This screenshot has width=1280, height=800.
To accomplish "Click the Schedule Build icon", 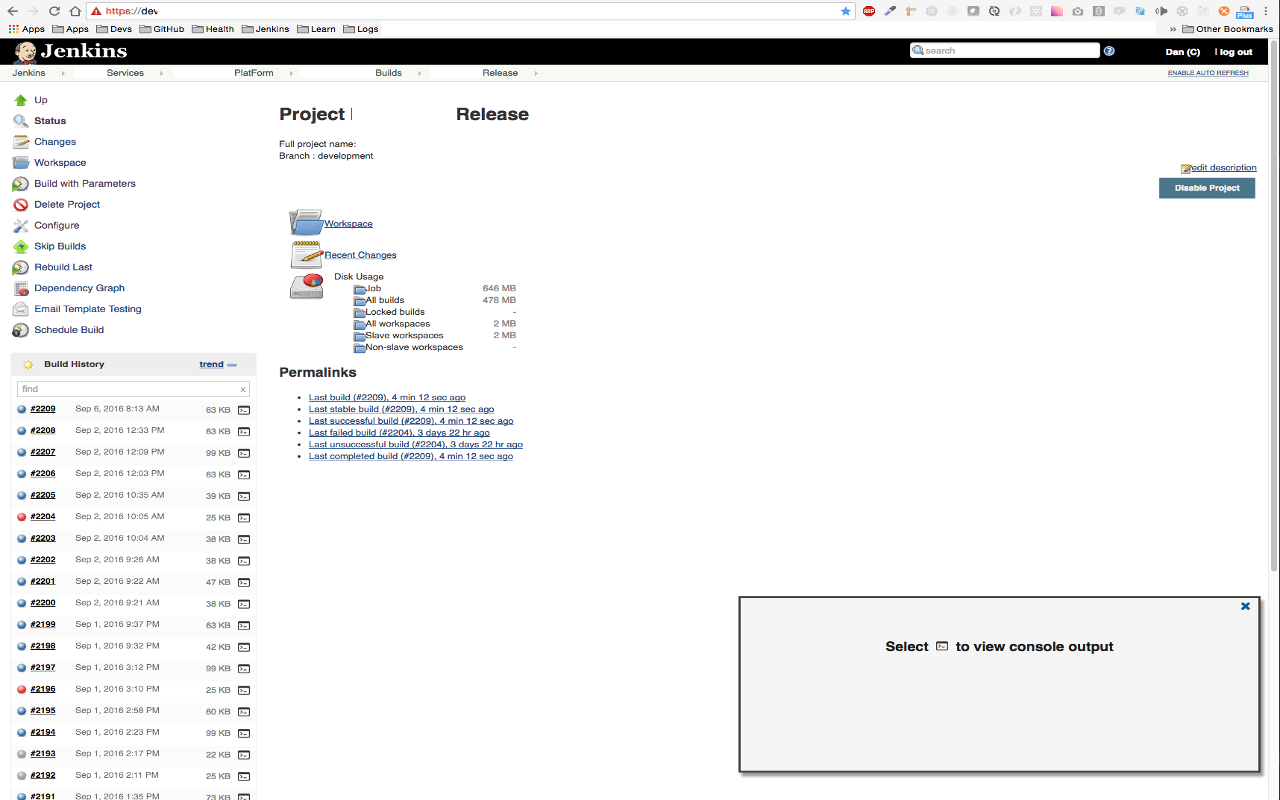I will tap(20, 330).
